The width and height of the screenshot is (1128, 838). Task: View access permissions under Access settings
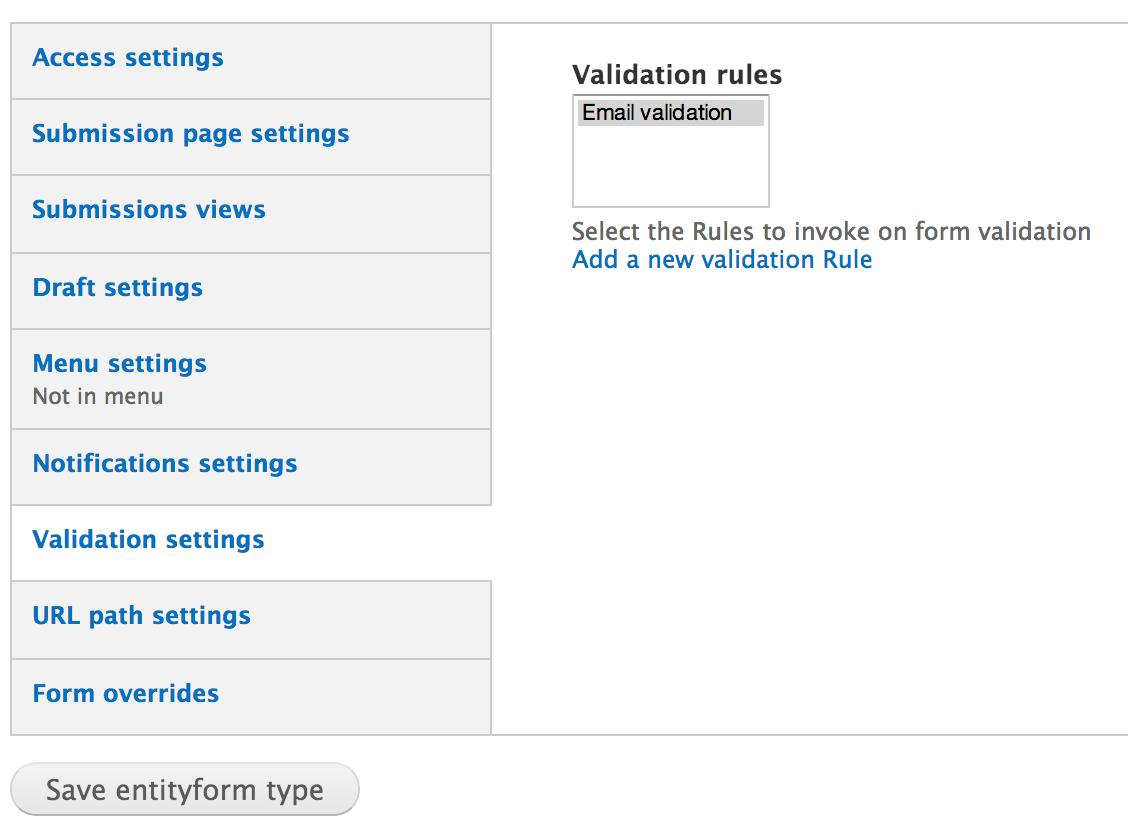127,57
